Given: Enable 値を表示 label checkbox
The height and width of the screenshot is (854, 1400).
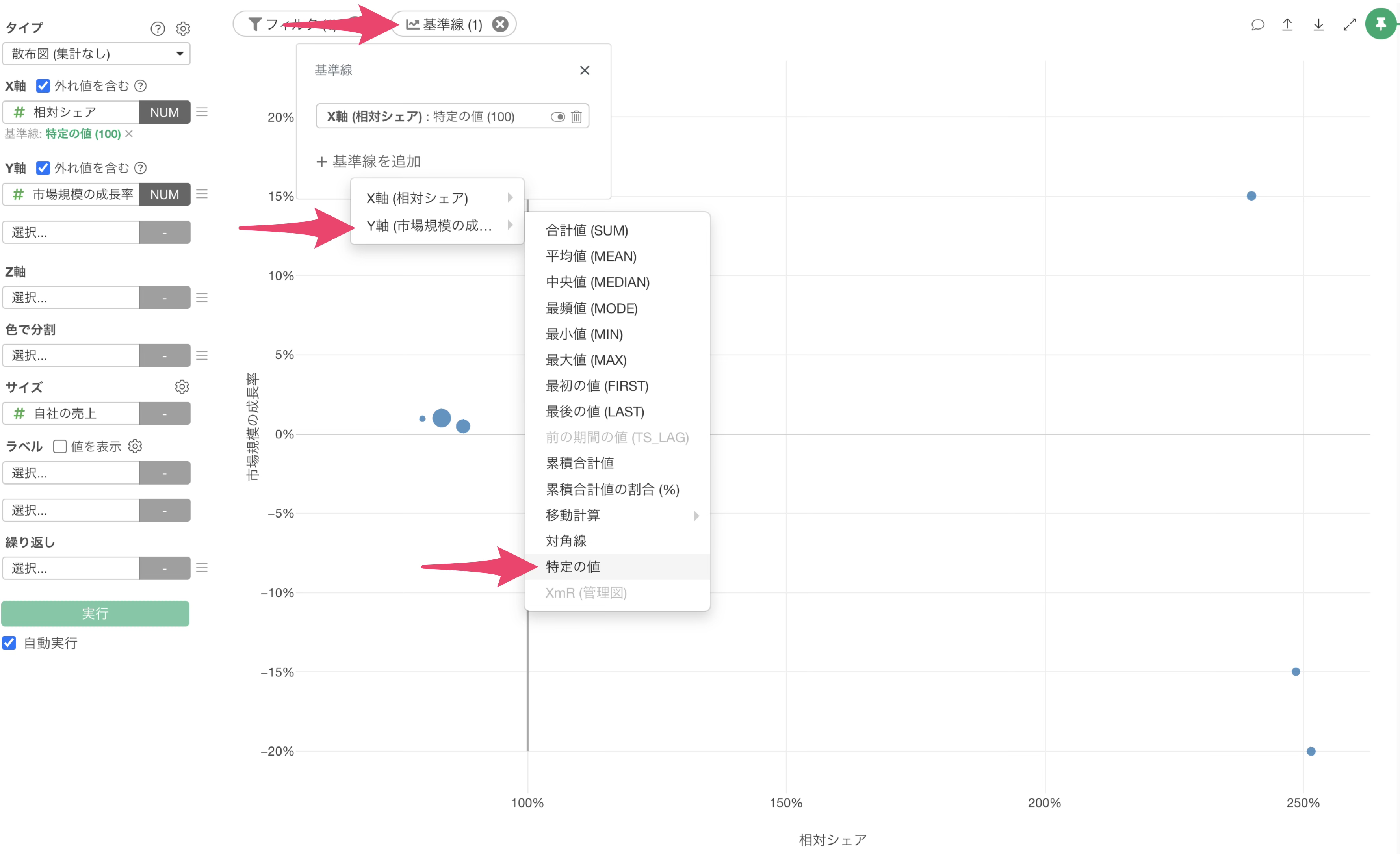Looking at the screenshot, I should coord(59,446).
